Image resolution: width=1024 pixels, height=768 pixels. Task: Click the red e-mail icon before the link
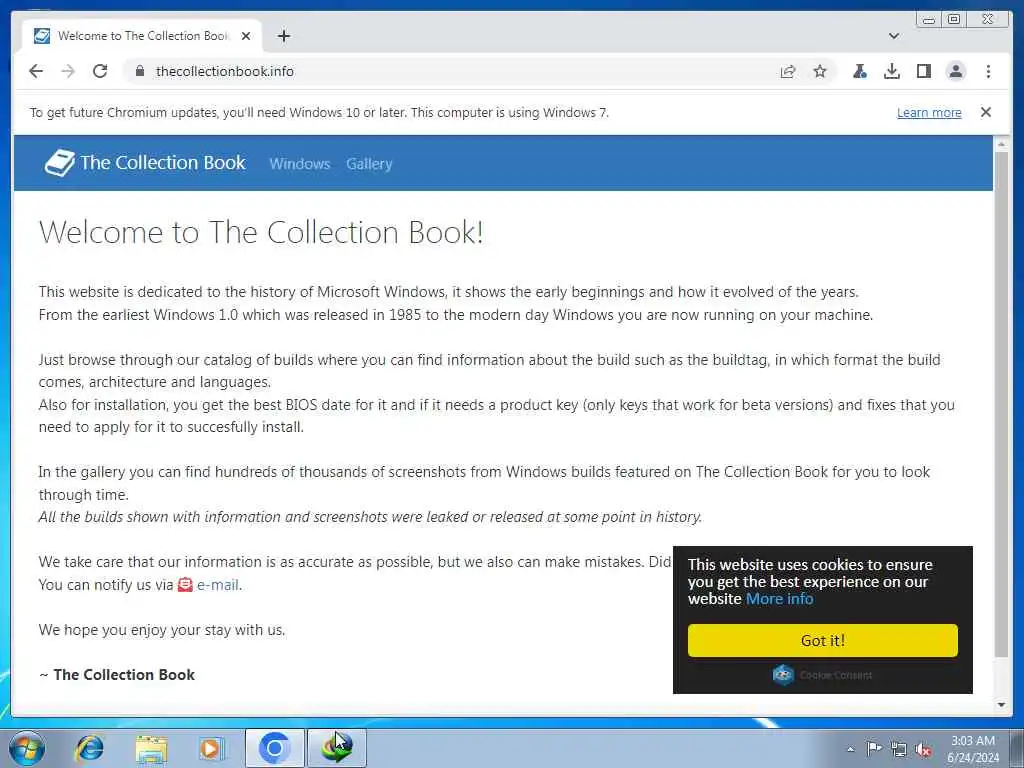pos(185,584)
